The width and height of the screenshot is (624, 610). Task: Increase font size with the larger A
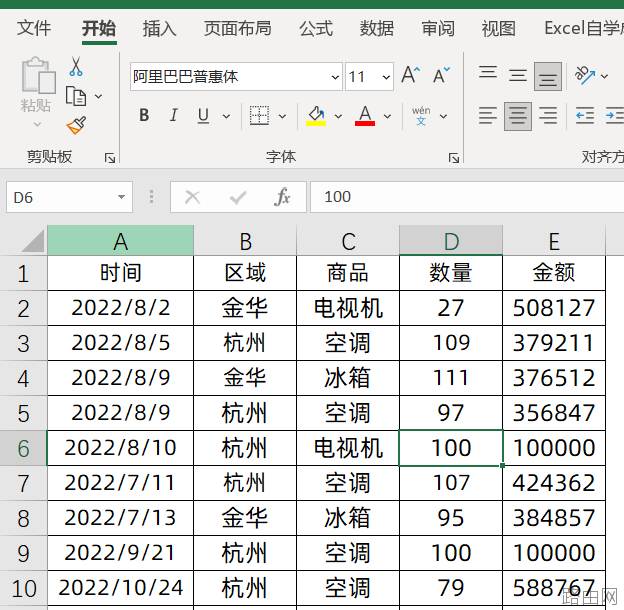click(x=411, y=75)
